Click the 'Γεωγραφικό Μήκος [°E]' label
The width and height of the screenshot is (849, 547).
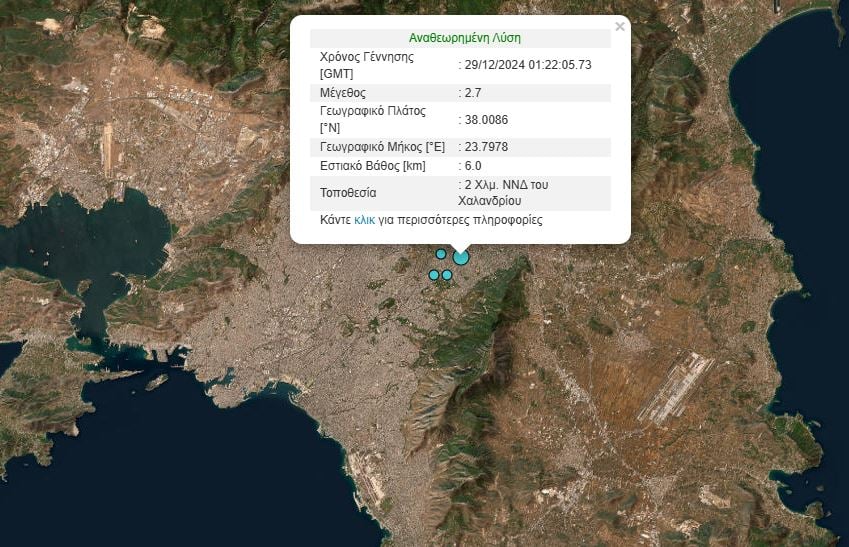pyautogui.click(x=381, y=147)
